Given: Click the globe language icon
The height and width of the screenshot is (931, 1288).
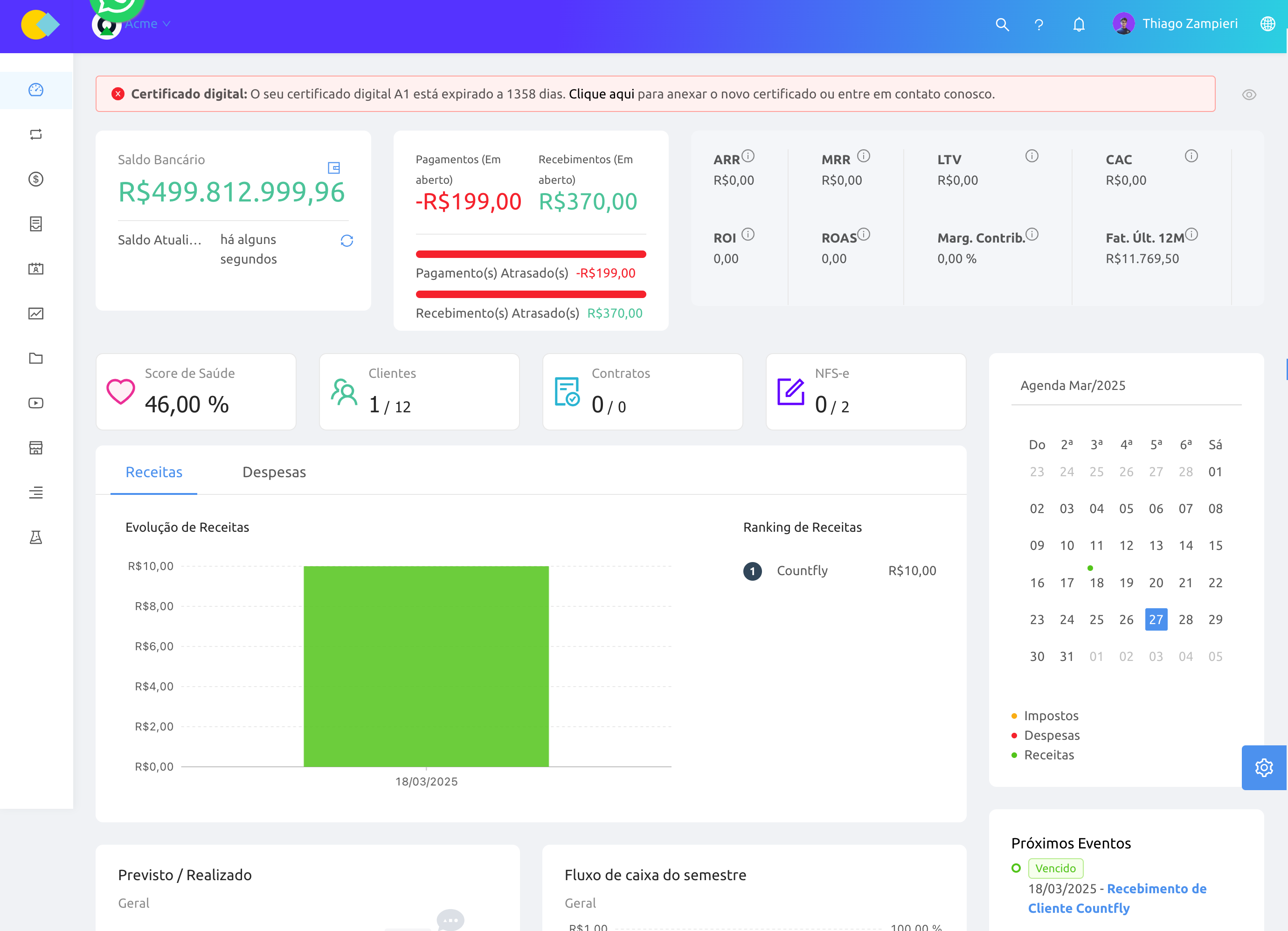Looking at the screenshot, I should [1267, 24].
